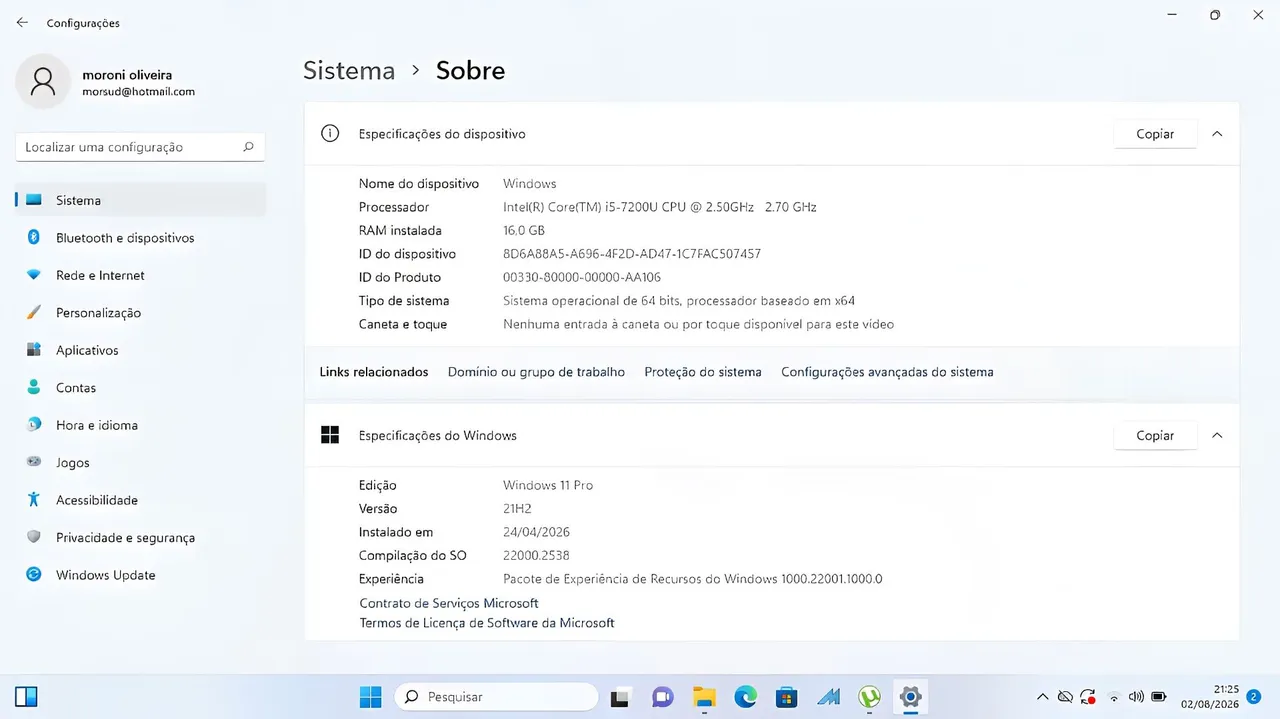Open File Explorer from the taskbar

704,696
